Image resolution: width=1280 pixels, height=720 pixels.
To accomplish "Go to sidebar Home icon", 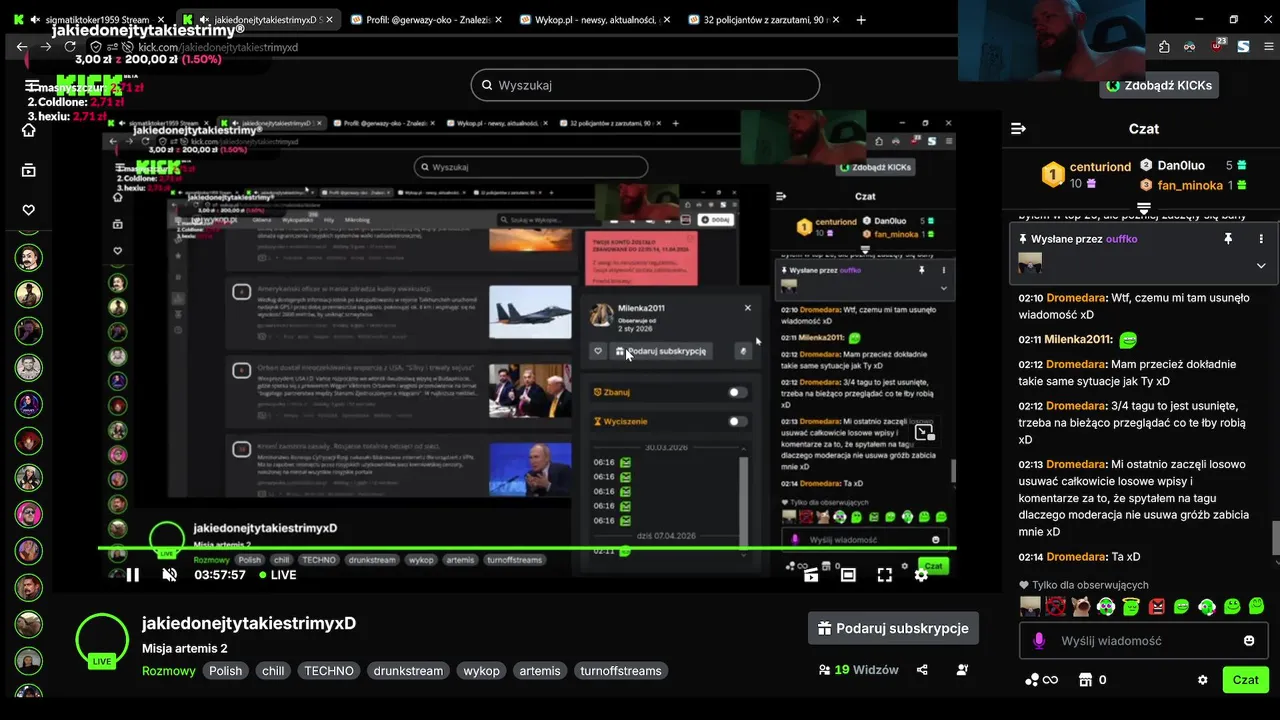I will click(29, 130).
